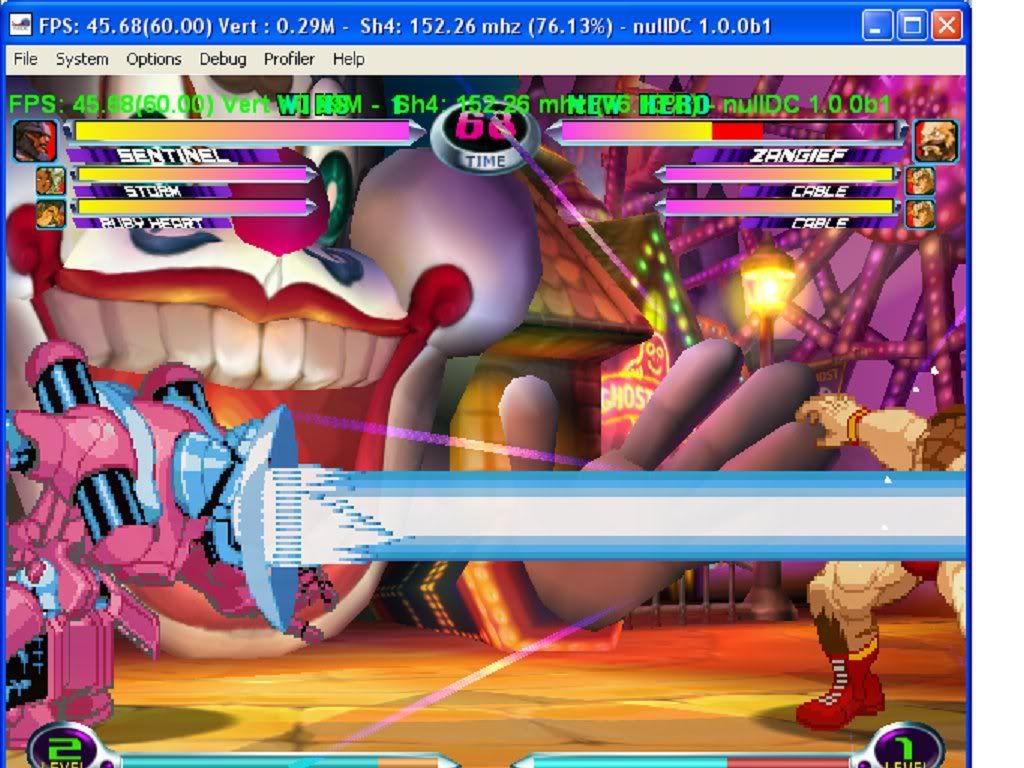Image resolution: width=1024 pixels, height=768 pixels.
Task: Click Zangief's character portrait
Action: 936,140
